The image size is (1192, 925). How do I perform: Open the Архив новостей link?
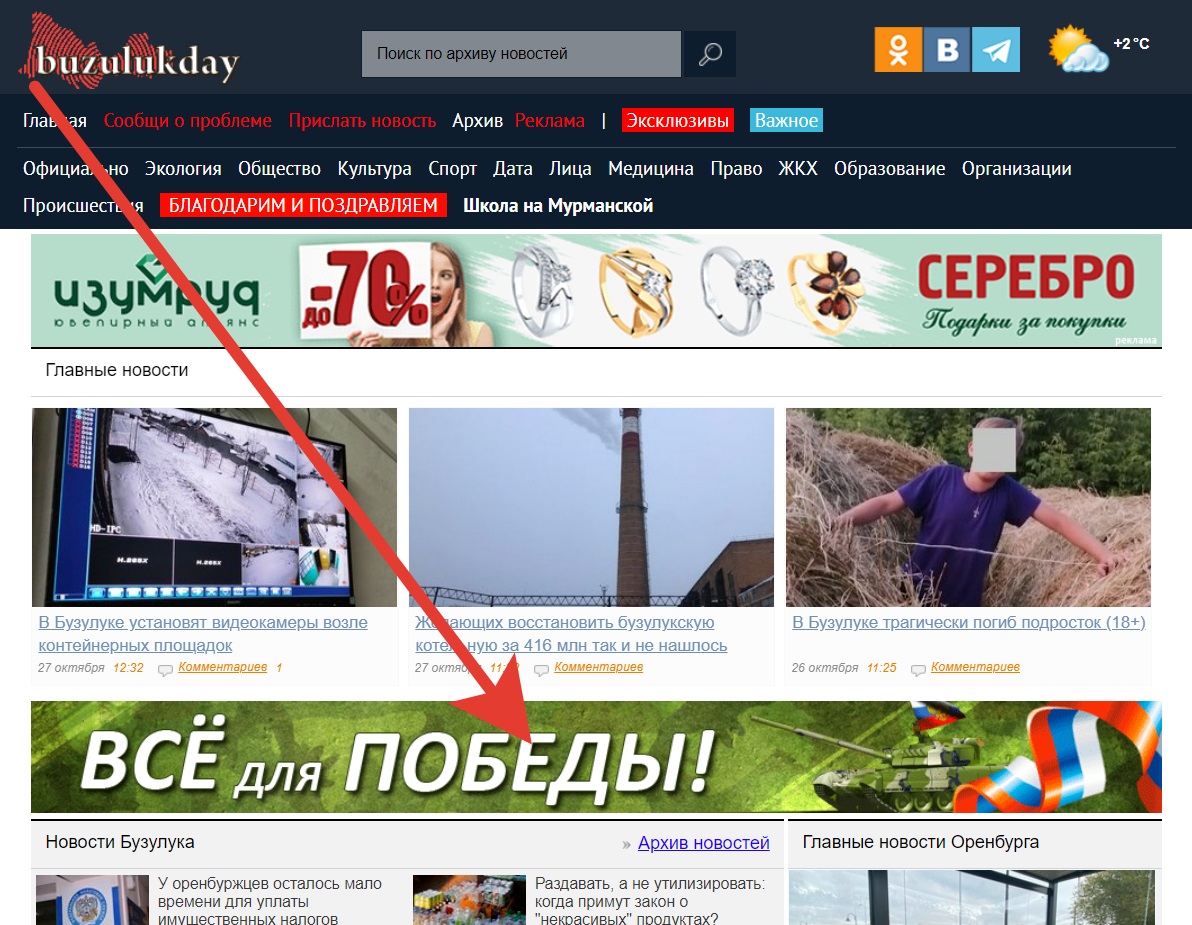click(703, 843)
